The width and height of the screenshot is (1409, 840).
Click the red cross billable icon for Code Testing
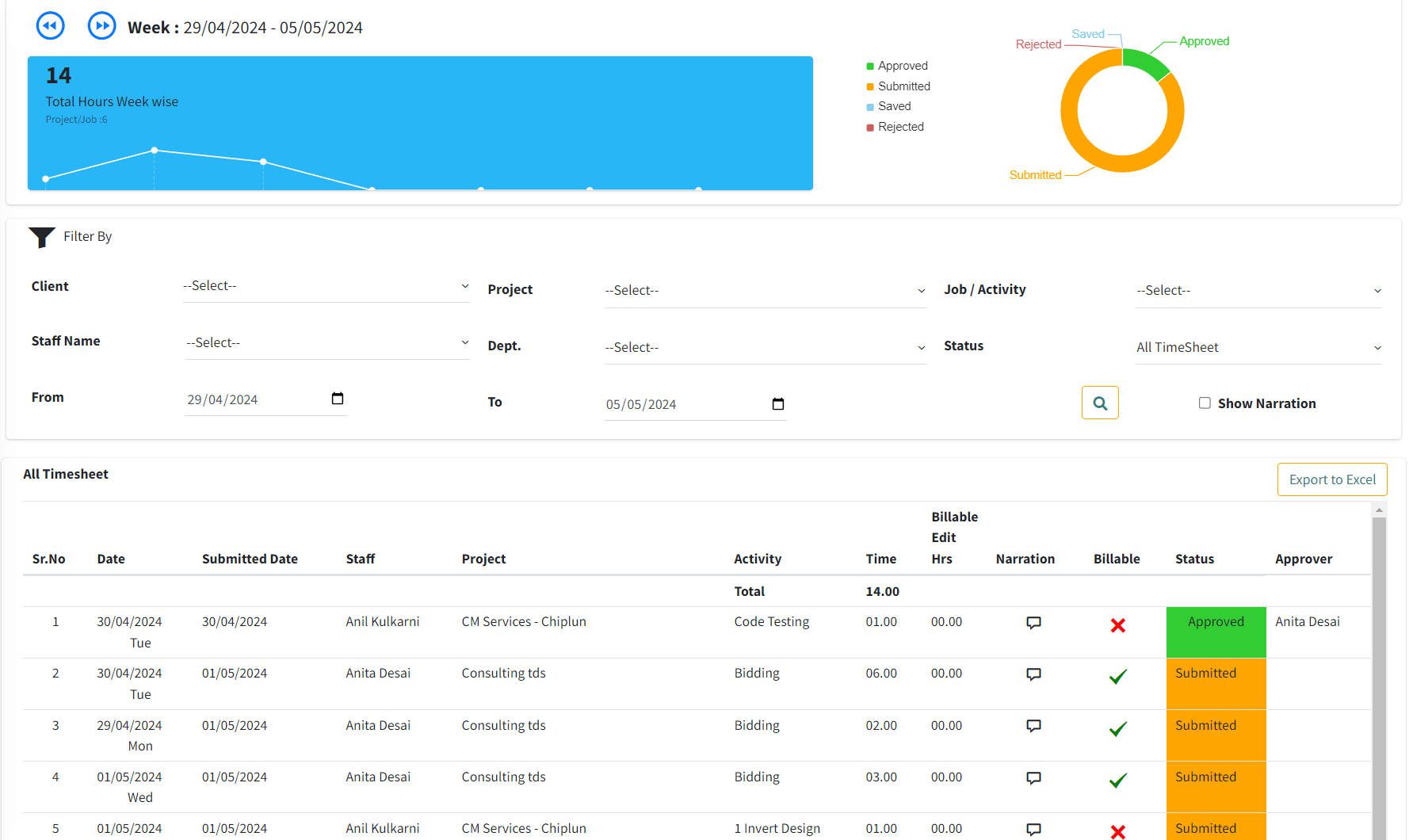coord(1118,625)
